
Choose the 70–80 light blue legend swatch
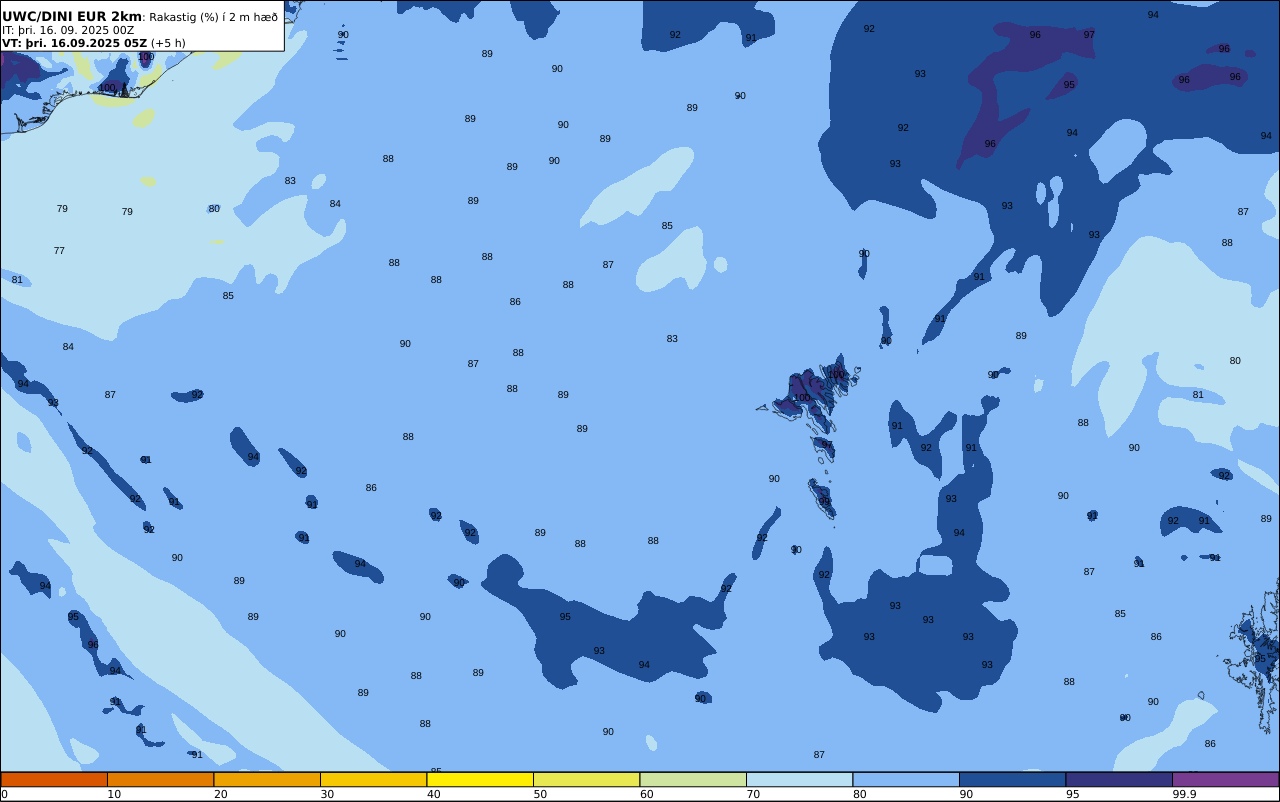coord(799,779)
